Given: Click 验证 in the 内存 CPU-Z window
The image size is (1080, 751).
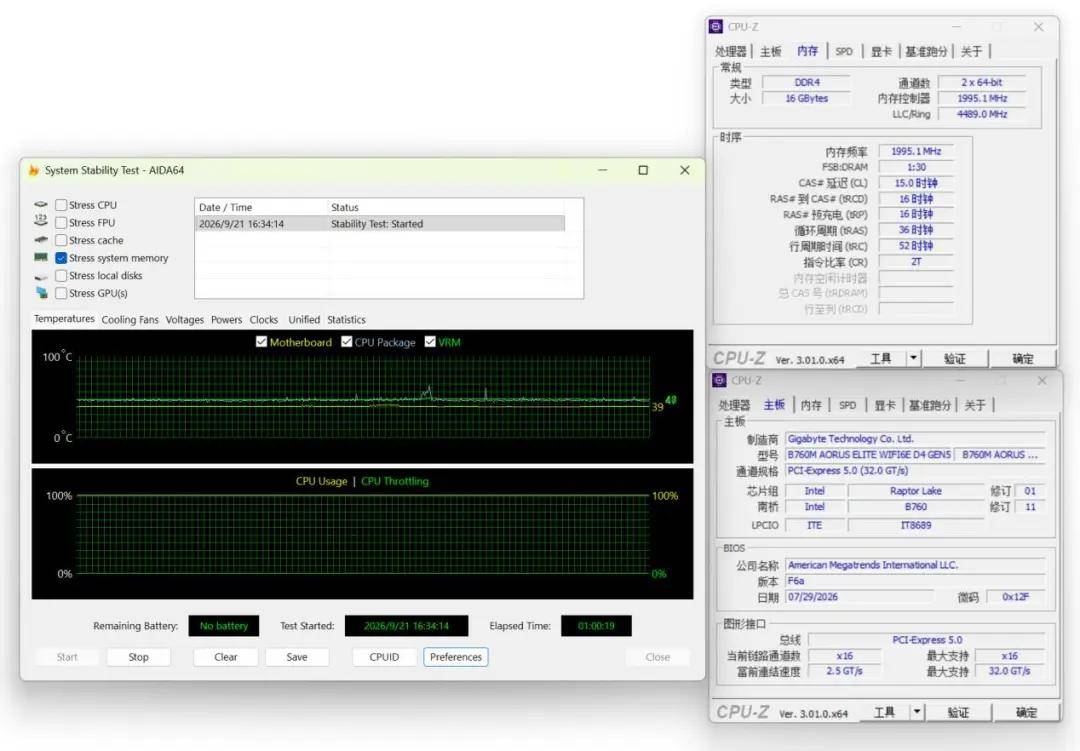Looking at the screenshot, I should point(955,358).
